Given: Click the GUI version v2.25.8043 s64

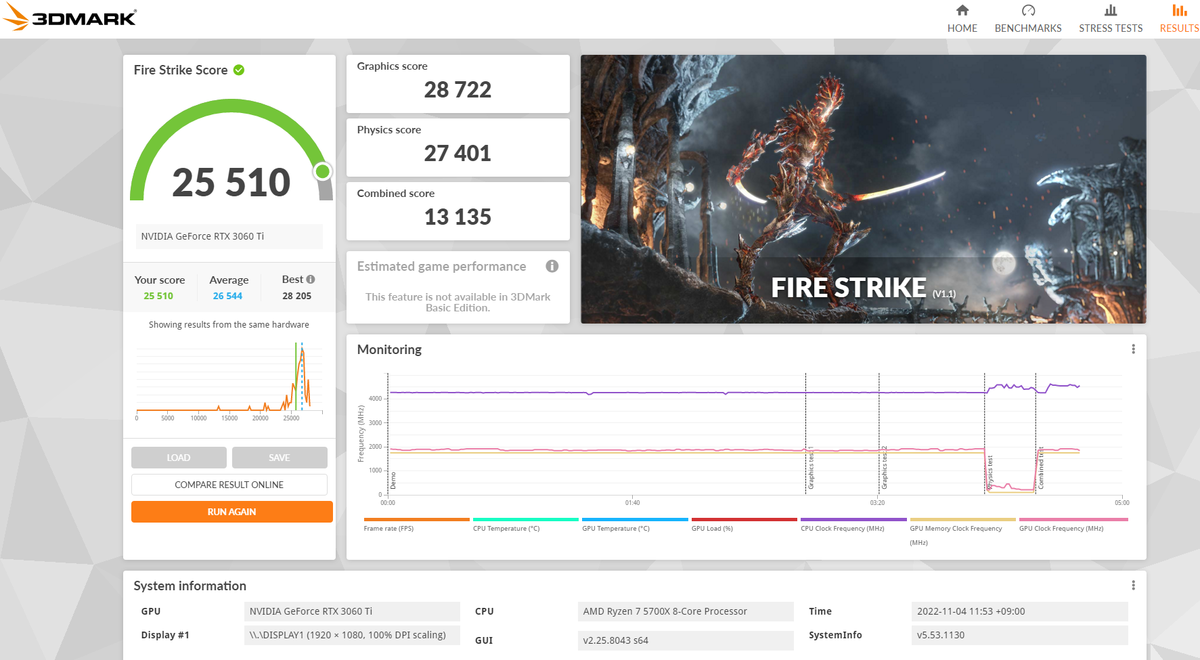Looking at the screenshot, I should [x=688, y=640].
